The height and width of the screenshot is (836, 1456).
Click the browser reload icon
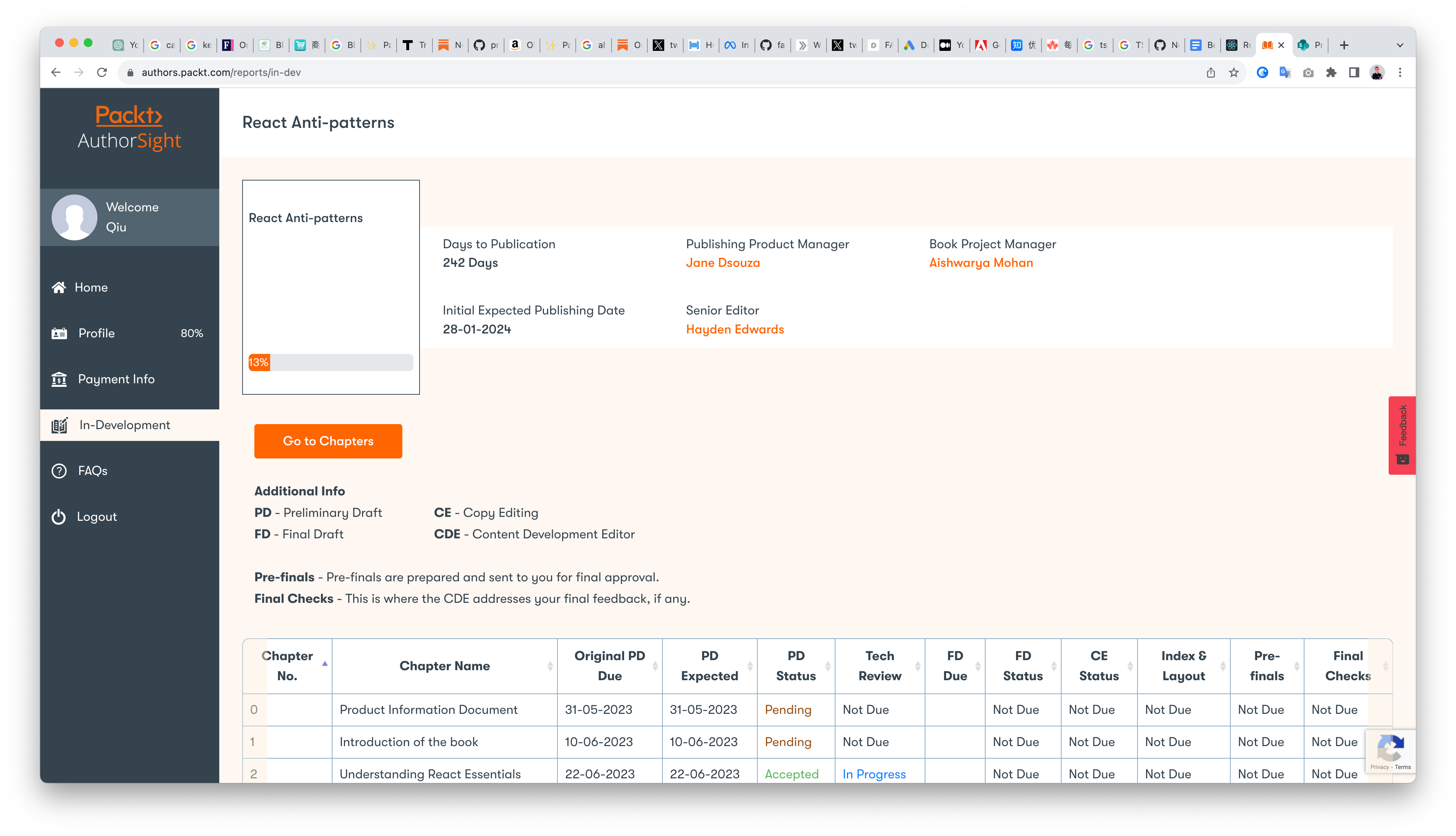point(102,72)
